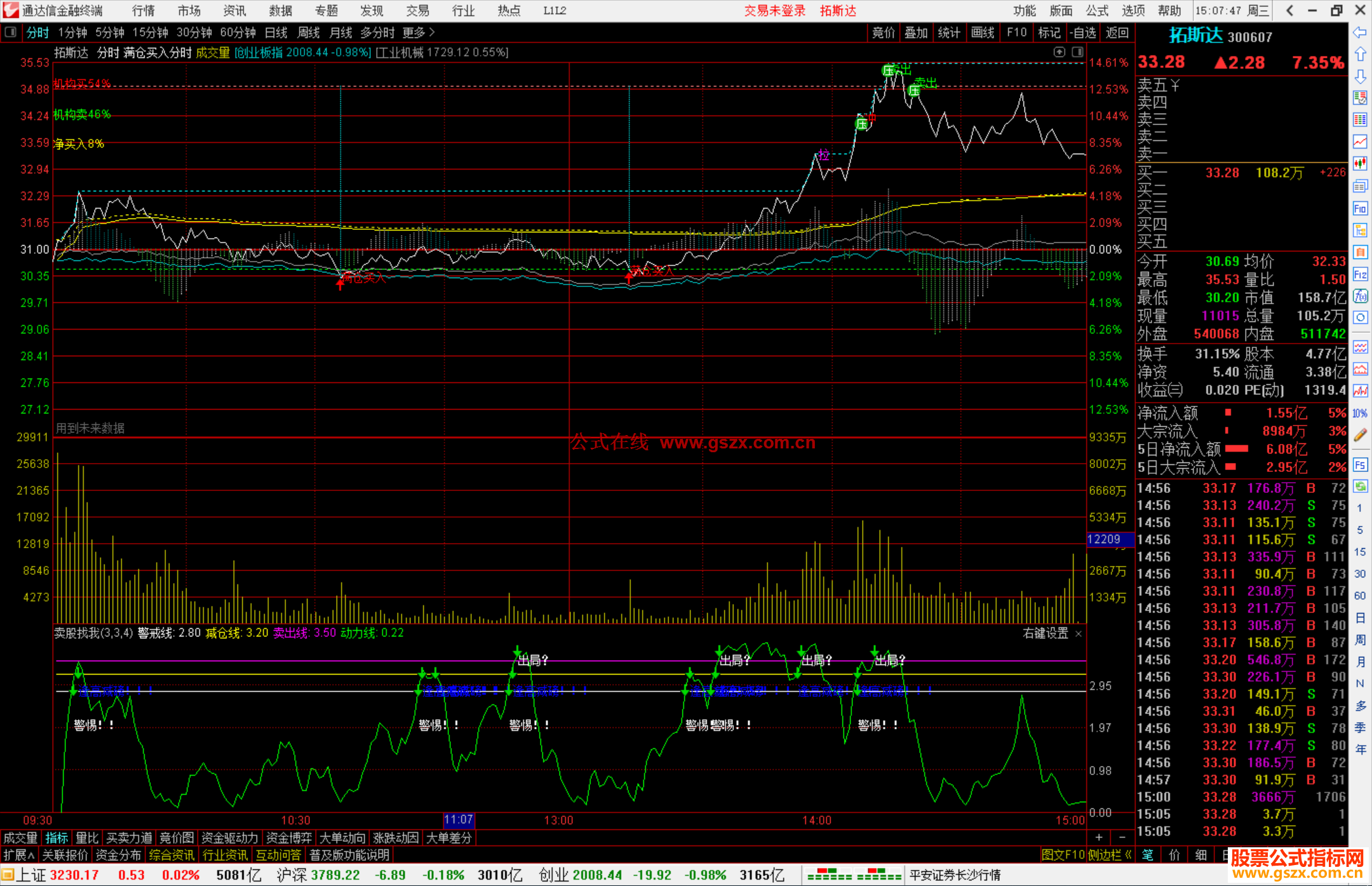Open the 交易 menu
The width and height of the screenshot is (1372, 886).
point(417,10)
